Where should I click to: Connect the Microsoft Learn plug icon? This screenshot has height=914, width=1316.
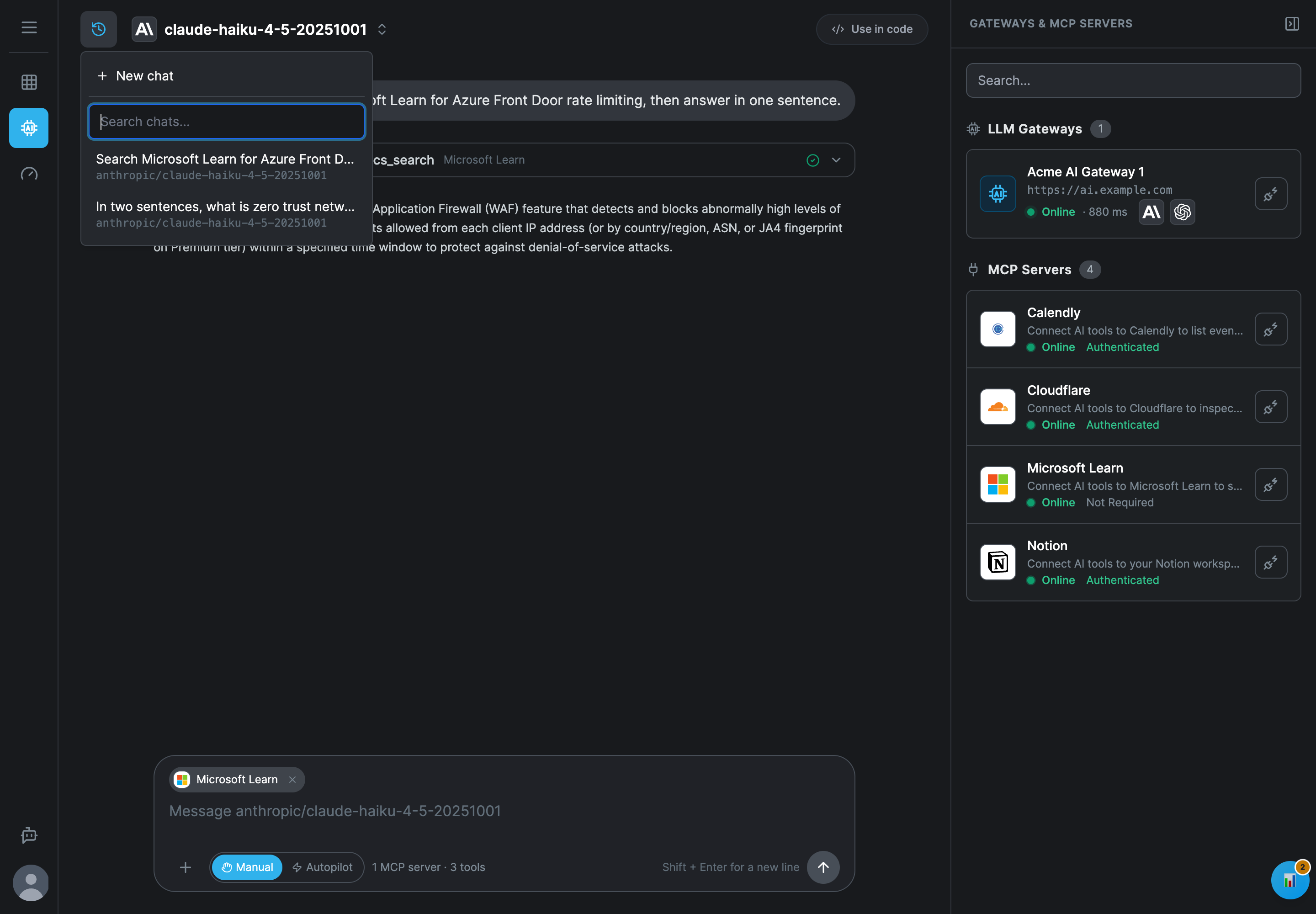point(1271,484)
